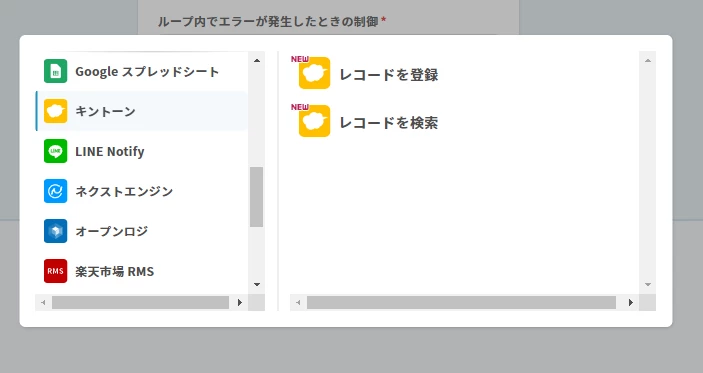Choose ネクストエンジン from the service list
Screen dimensions: 703x373
[141, 191]
